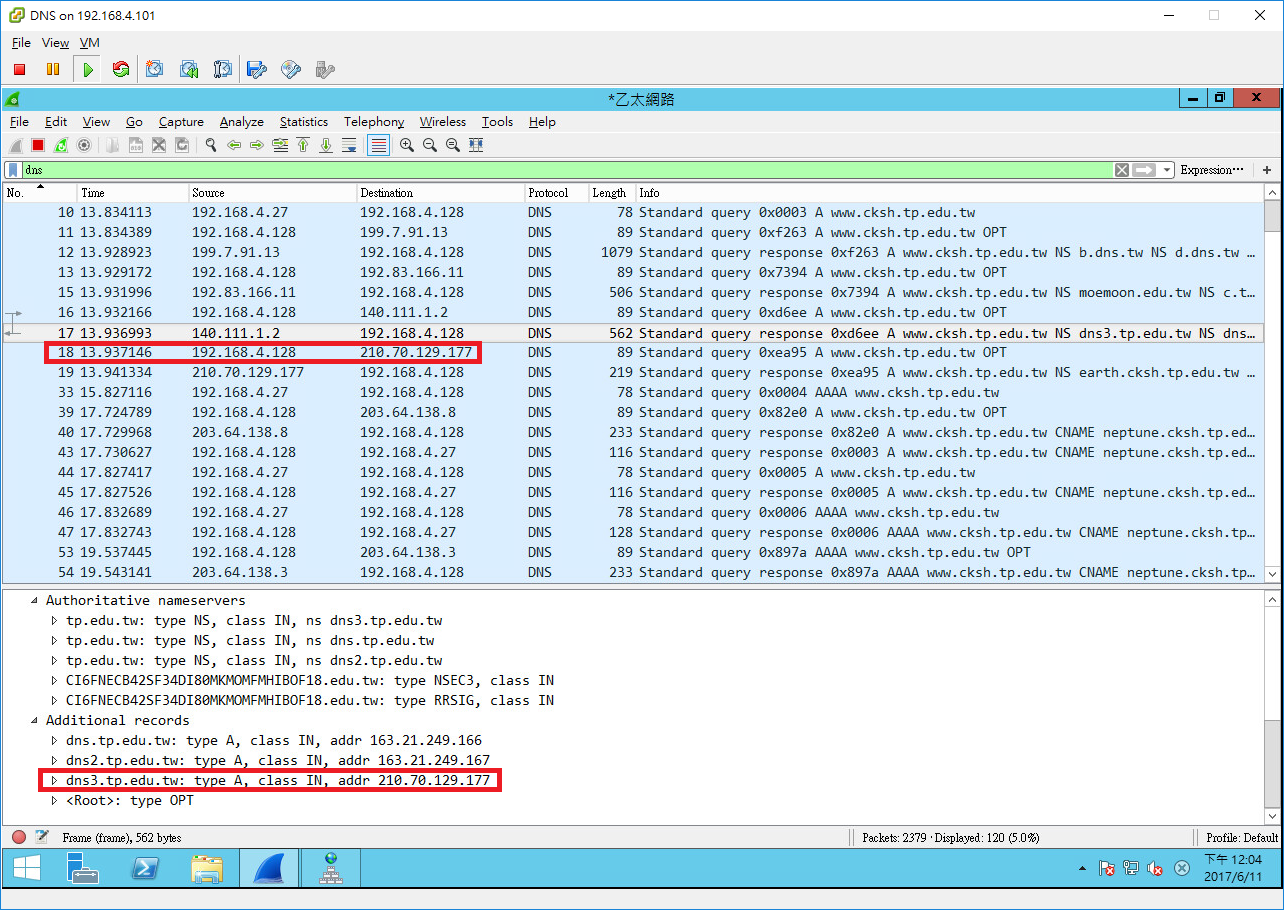Jump to the first packet

[x=303, y=145]
